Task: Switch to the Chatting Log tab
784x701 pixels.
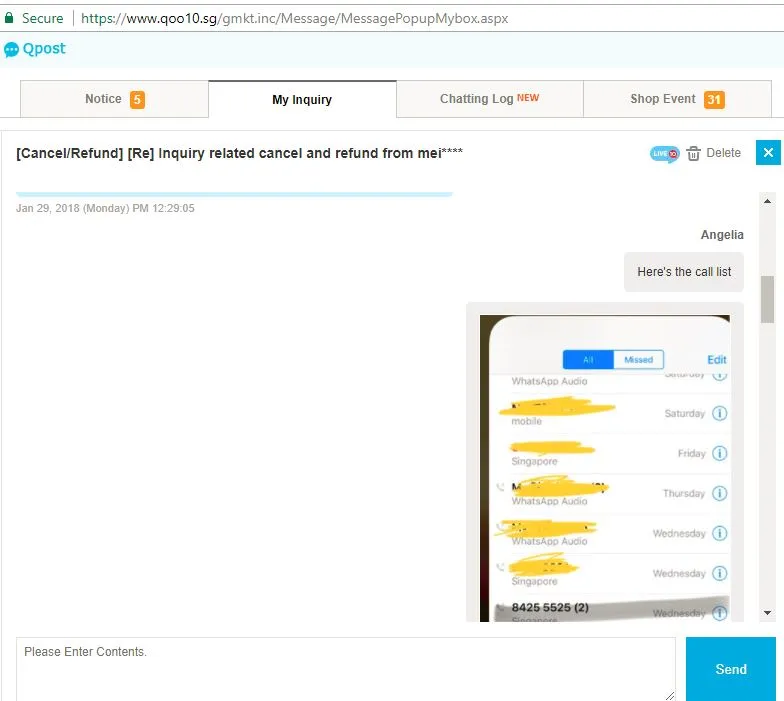Action: click(x=488, y=99)
